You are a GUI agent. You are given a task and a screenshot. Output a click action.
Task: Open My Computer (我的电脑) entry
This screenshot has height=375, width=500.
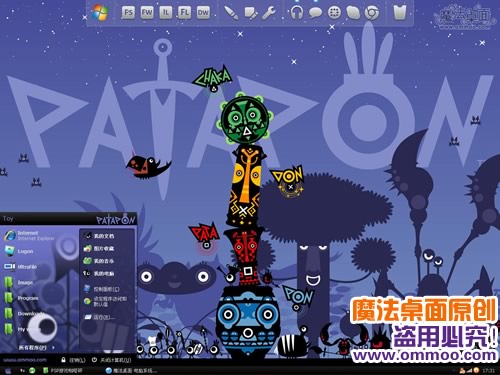click(x=99, y=273)
